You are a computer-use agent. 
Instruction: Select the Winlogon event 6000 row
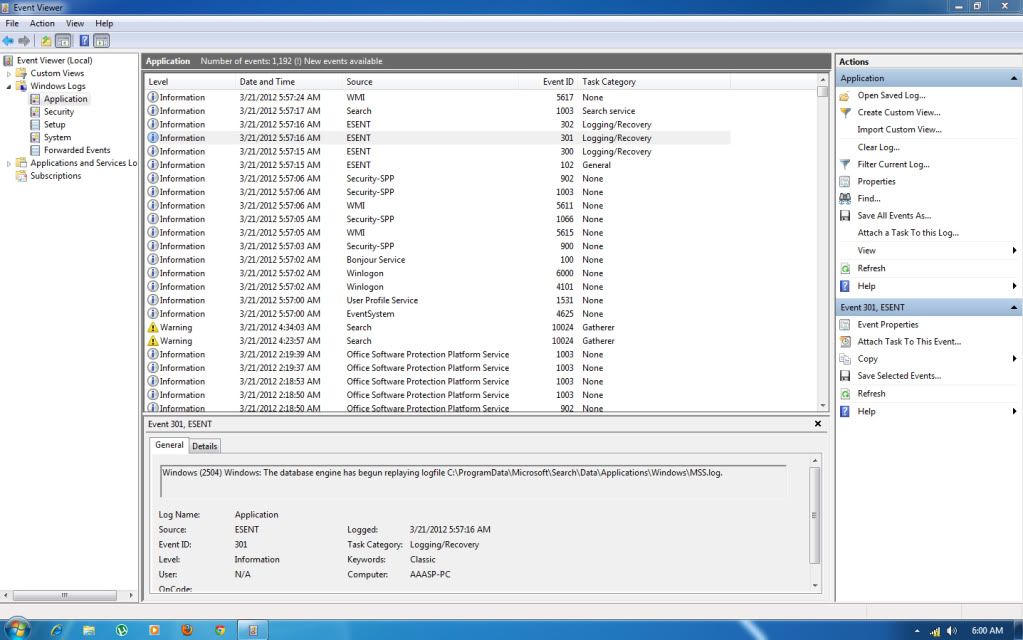[x=437, y=273]
